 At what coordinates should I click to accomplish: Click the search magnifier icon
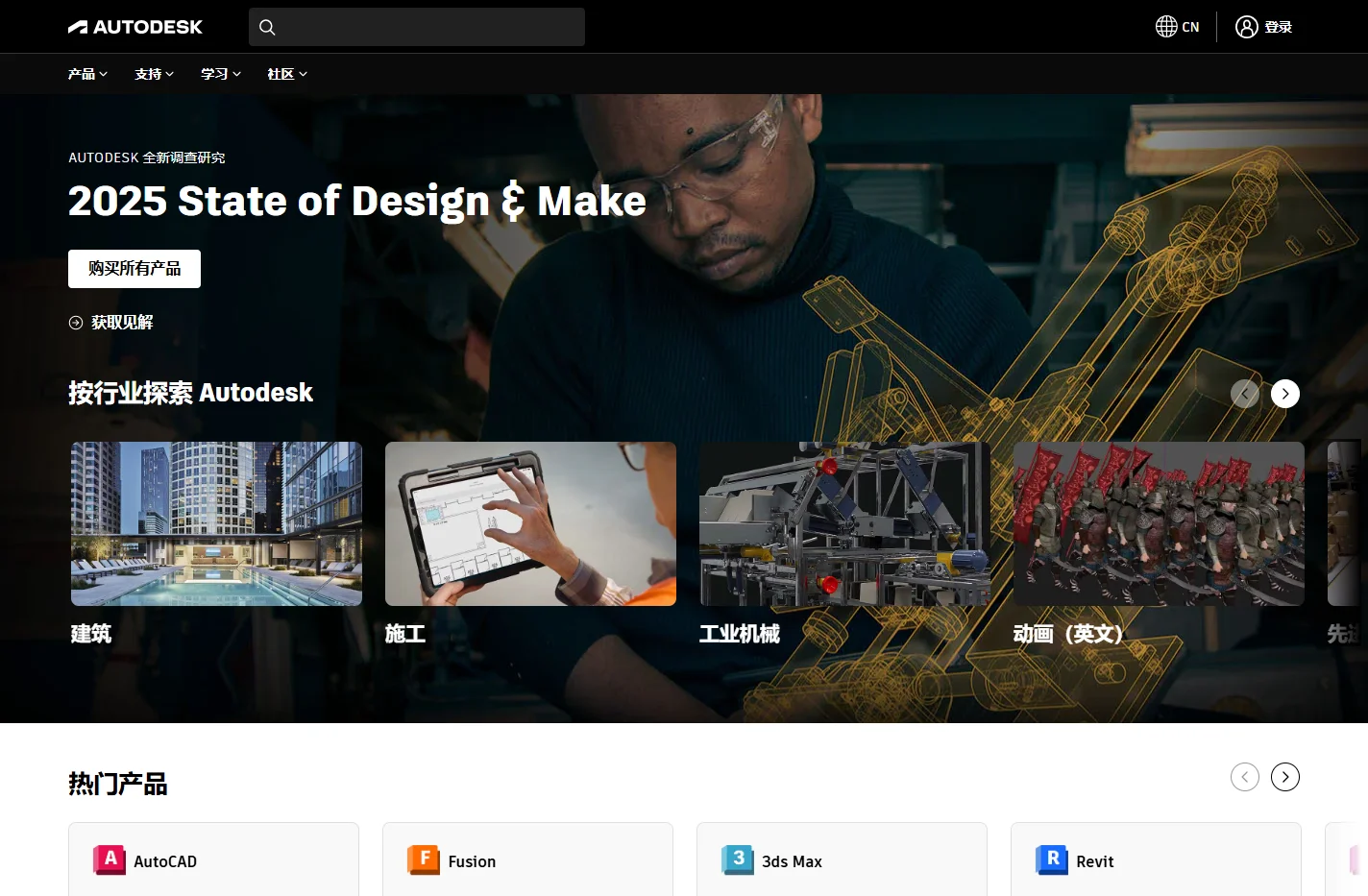[267, 27]
